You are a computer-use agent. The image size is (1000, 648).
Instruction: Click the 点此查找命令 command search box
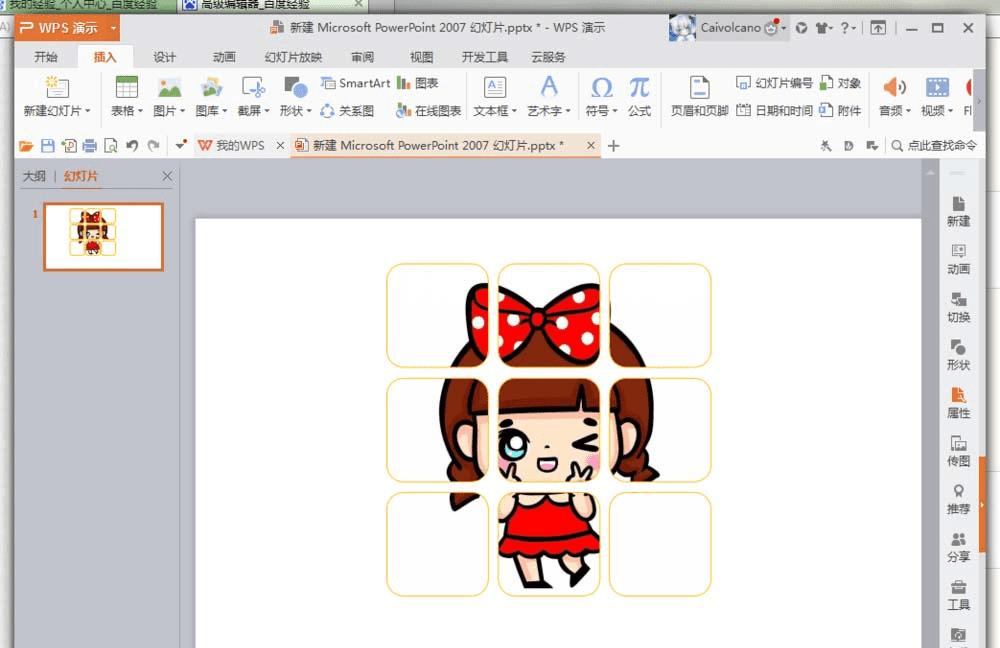(x=934, y=146)
